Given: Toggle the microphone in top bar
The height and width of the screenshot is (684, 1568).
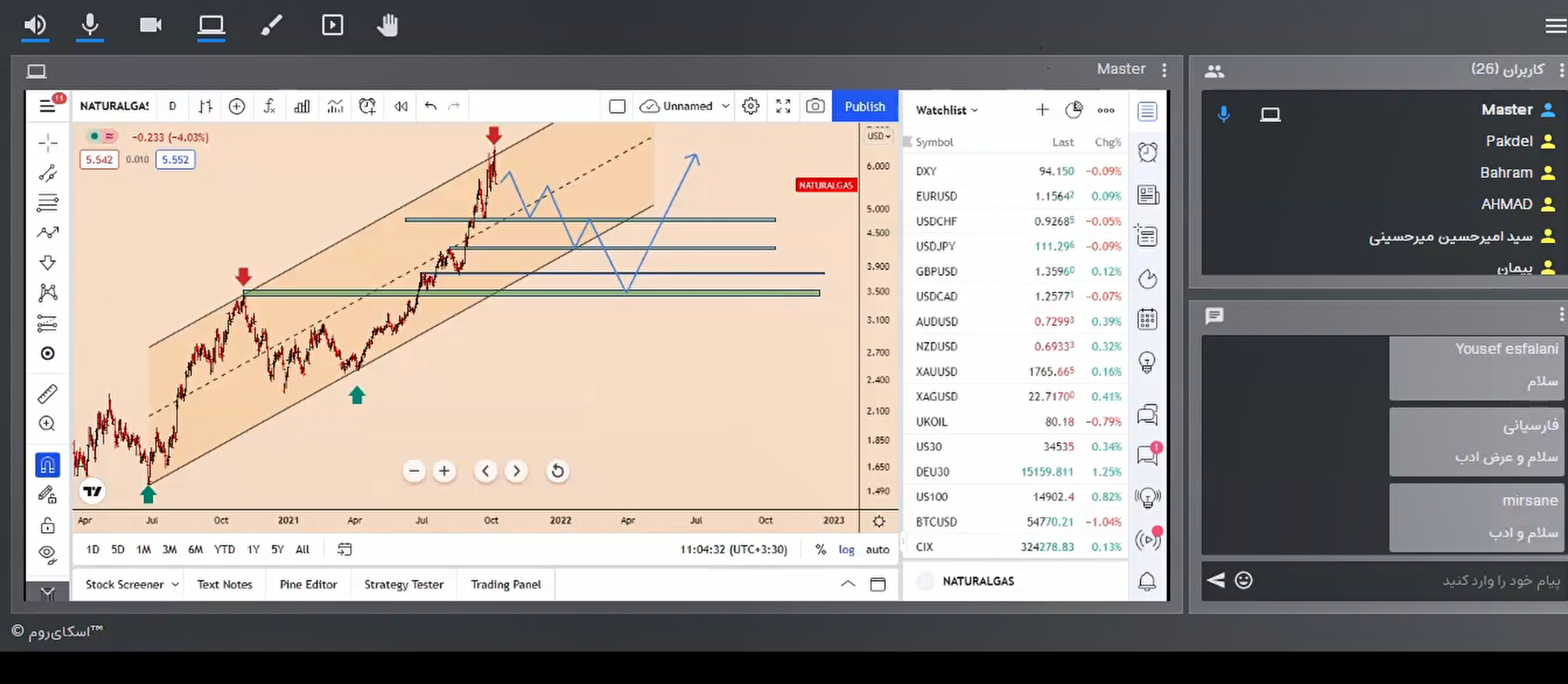Looking at the screenshot, I should coord(90,25).
